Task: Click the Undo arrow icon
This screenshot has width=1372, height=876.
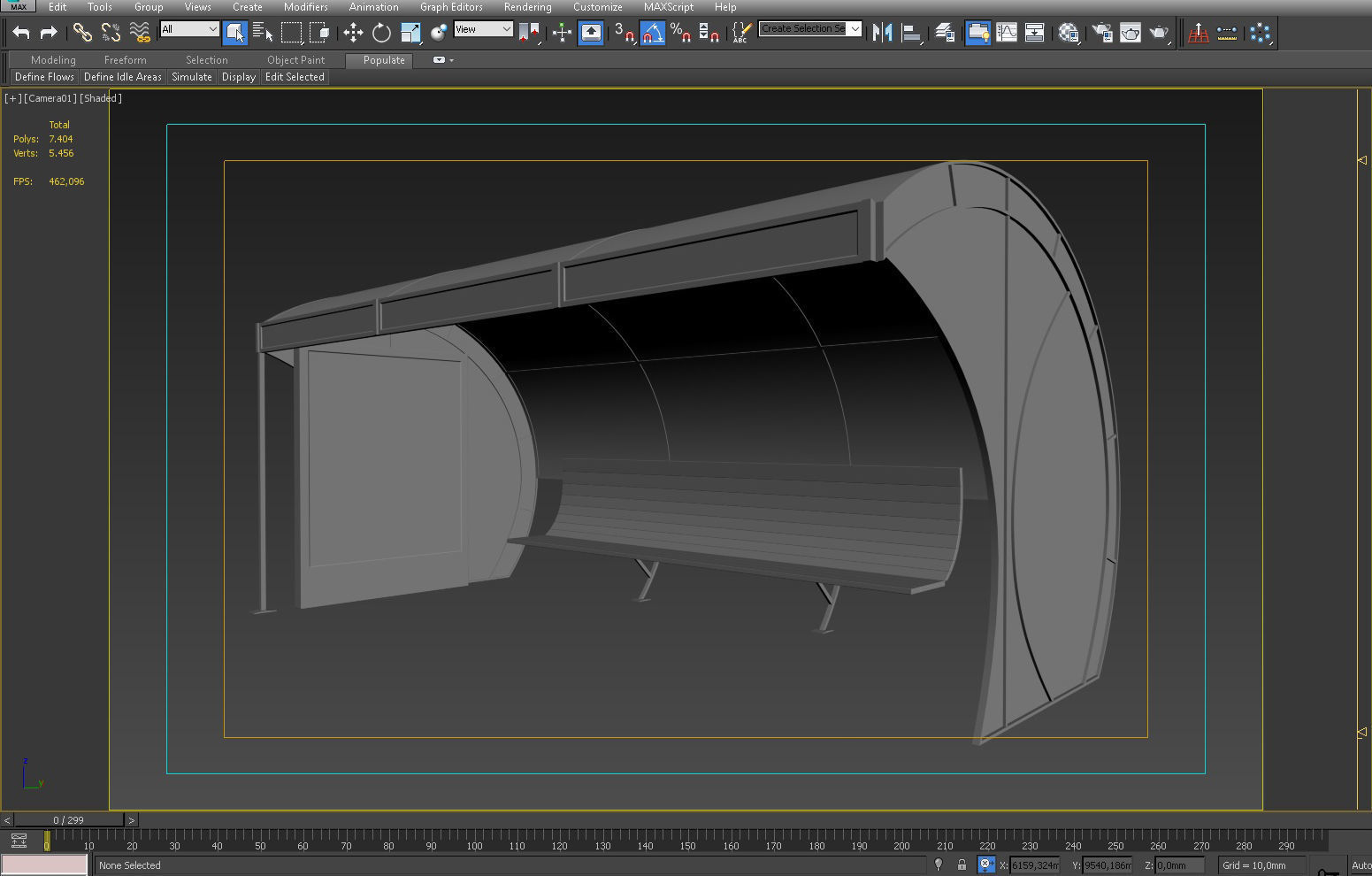Action: 21,33
